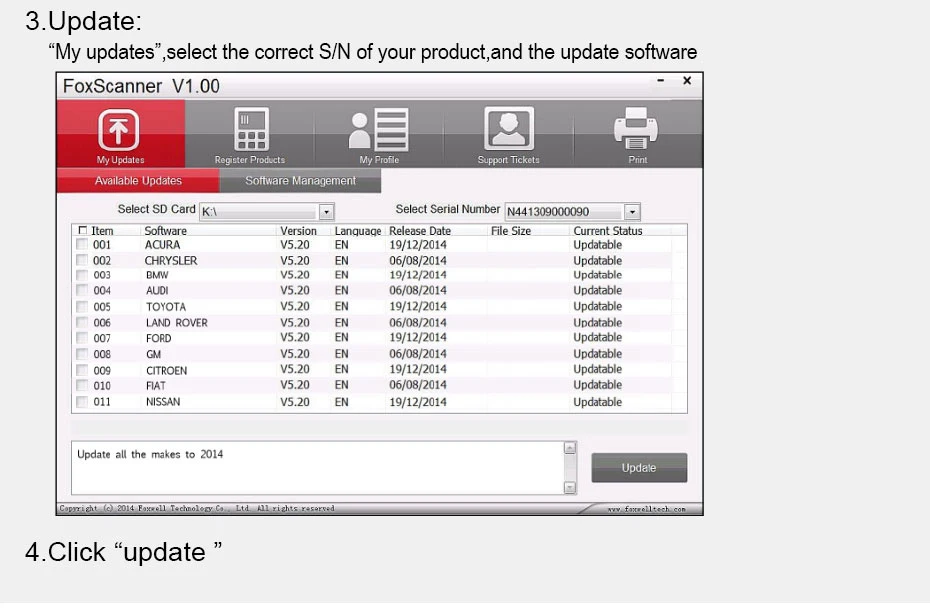Open the My Profile icon
The width and height of the screenshot is (930, 610).
pos(378,129)
